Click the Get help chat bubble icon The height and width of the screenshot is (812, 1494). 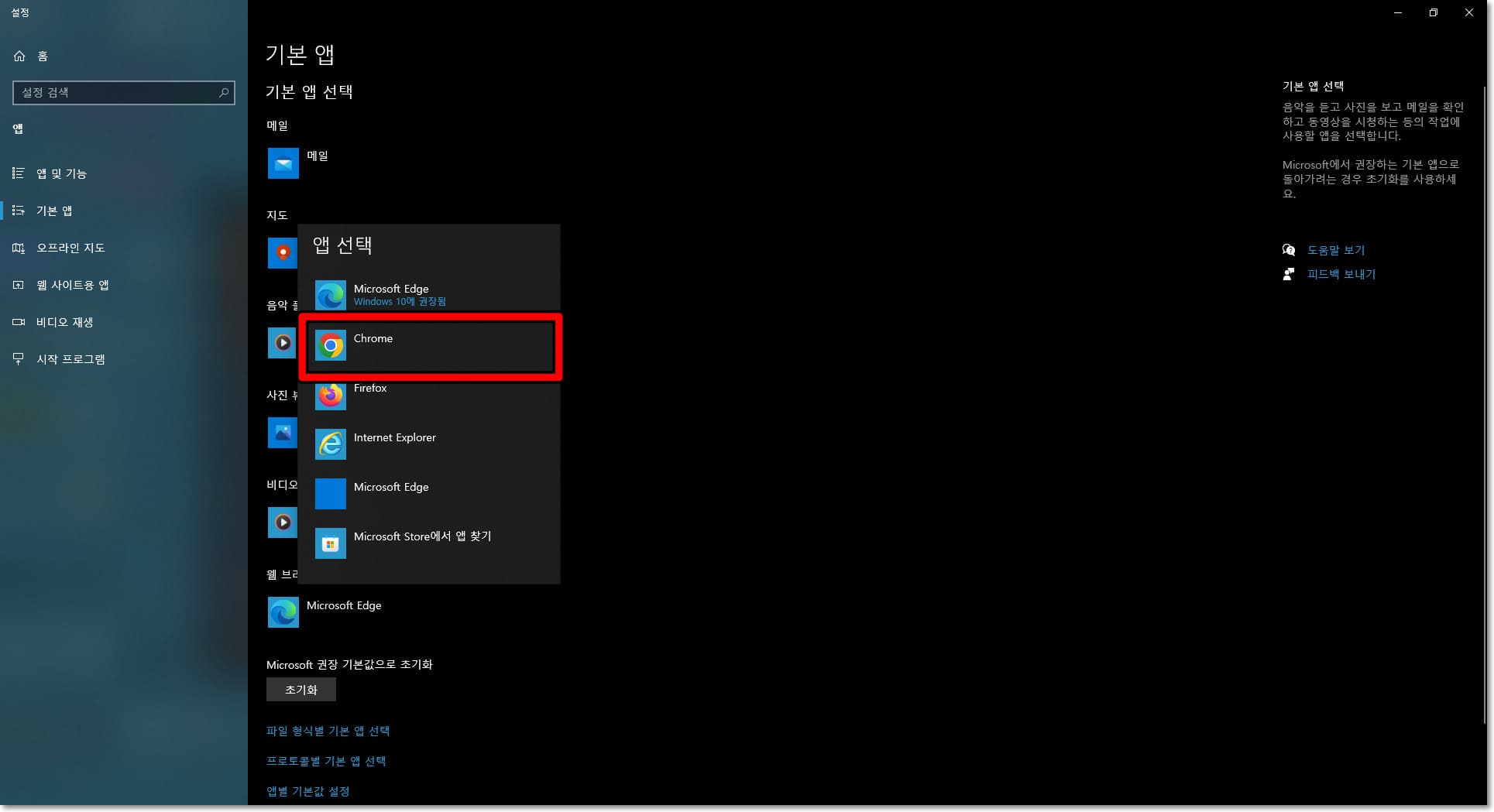[1289, 250]
